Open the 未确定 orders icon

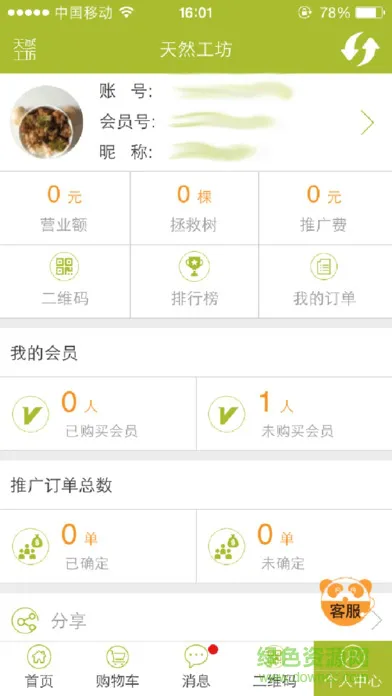[226, 546]
